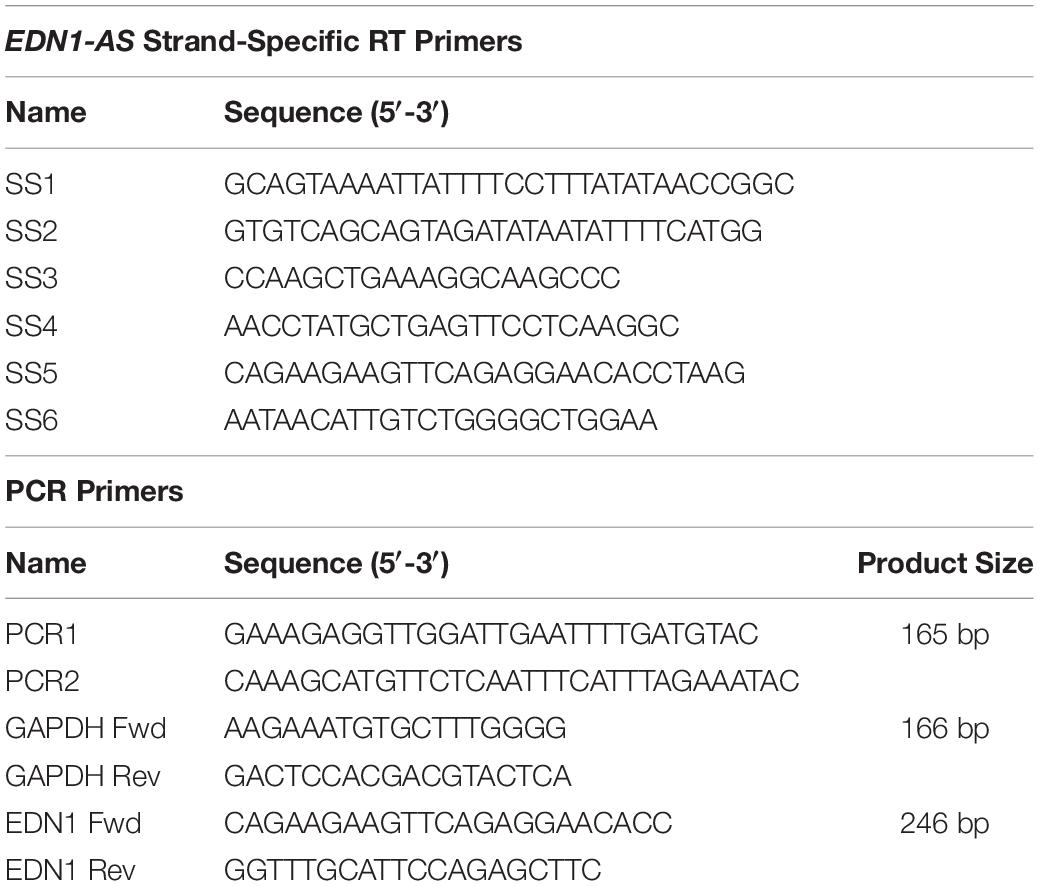Viewport: 1039px width, 886px height.
Task: Select the SS2 primer row label
Action: click(x=31, y=231)
